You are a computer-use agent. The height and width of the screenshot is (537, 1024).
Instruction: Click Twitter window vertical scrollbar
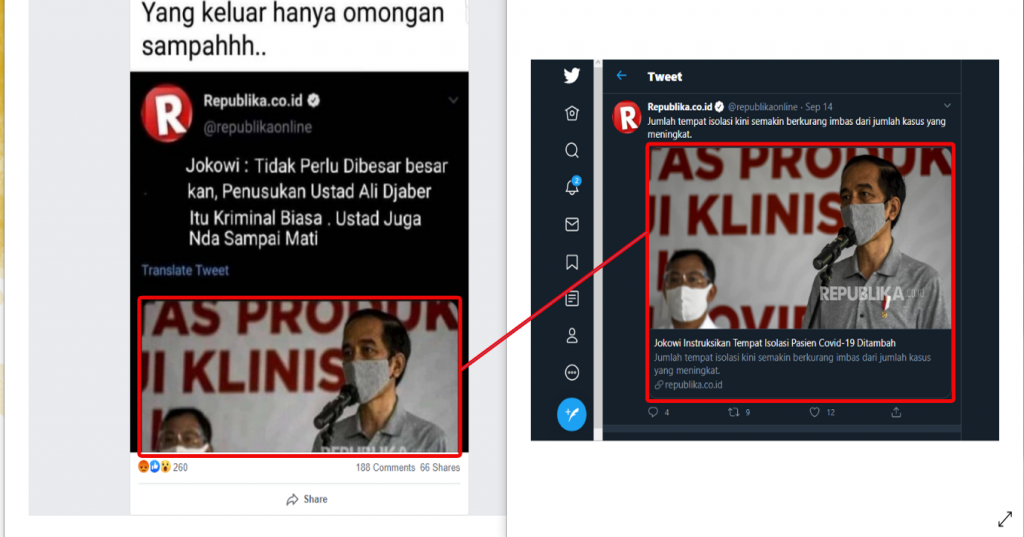(x=598, y=250)
